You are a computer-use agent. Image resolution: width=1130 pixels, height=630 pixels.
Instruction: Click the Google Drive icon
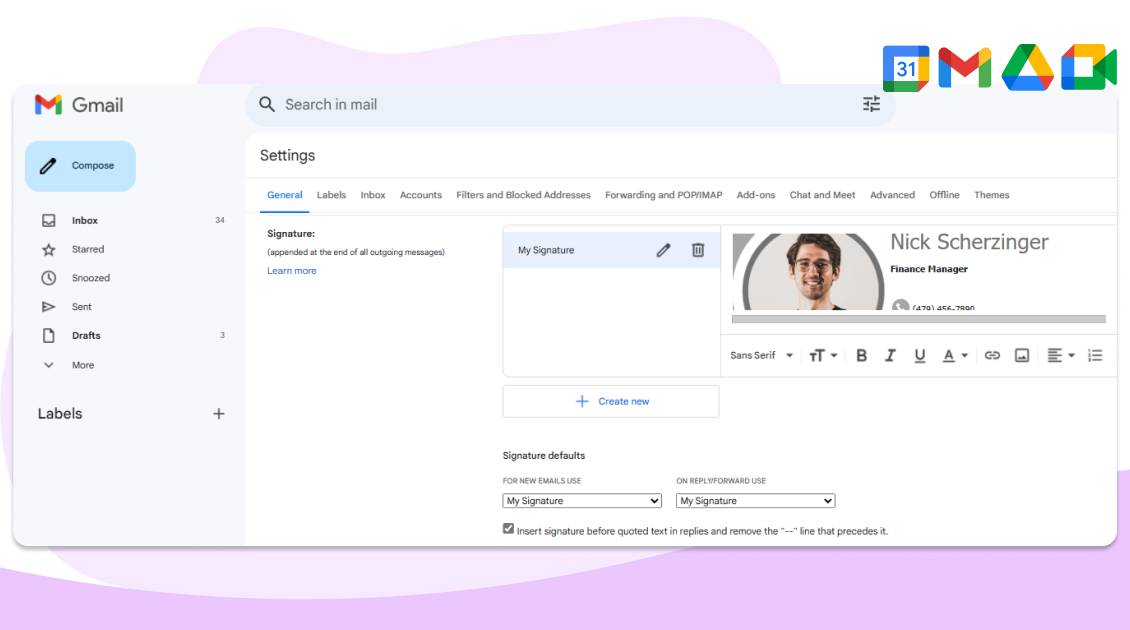coord(1028,67)
